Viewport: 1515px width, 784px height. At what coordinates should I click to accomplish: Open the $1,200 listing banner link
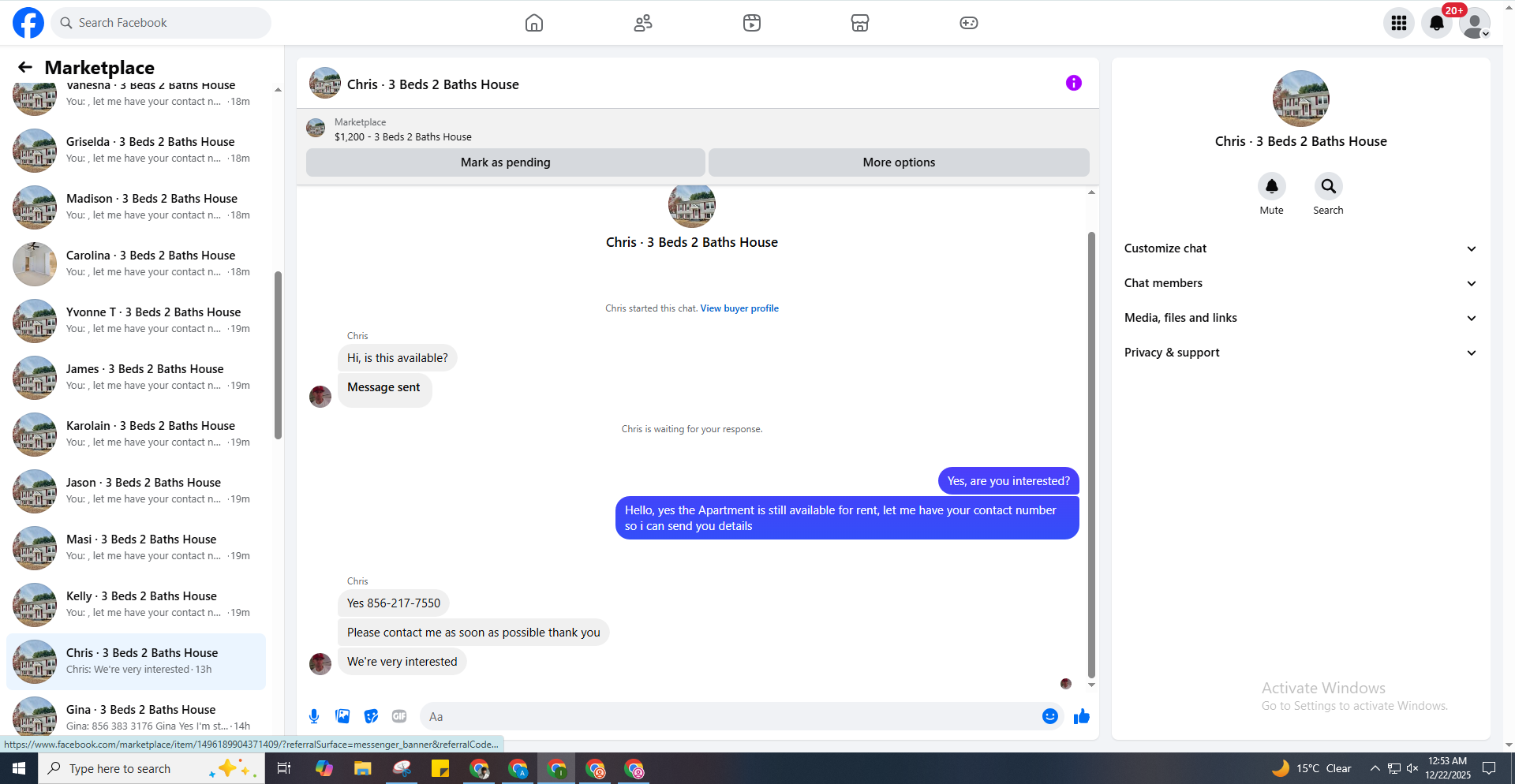[402, 129]
